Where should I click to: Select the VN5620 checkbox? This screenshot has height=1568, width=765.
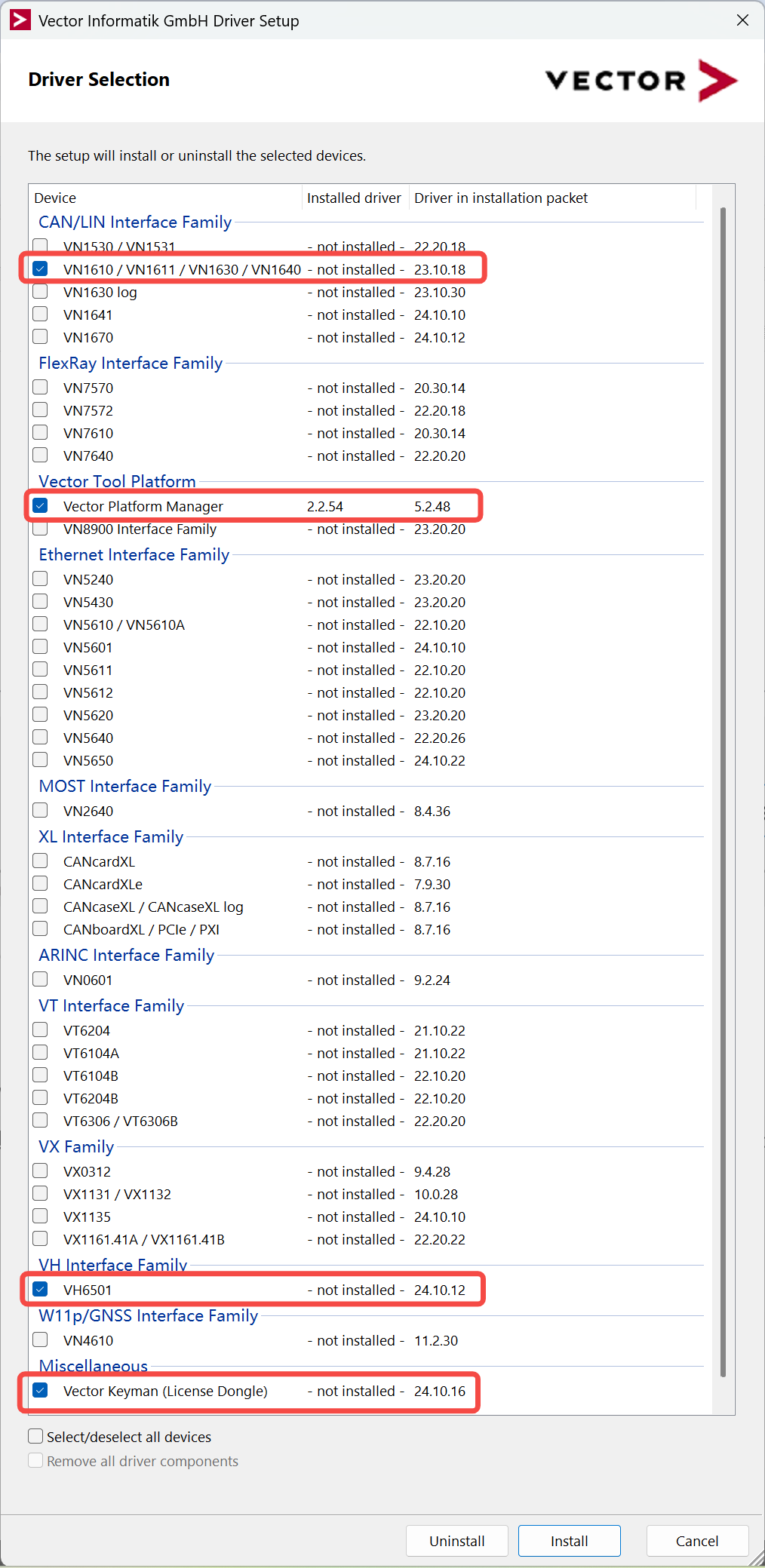[x=41, y=714]
